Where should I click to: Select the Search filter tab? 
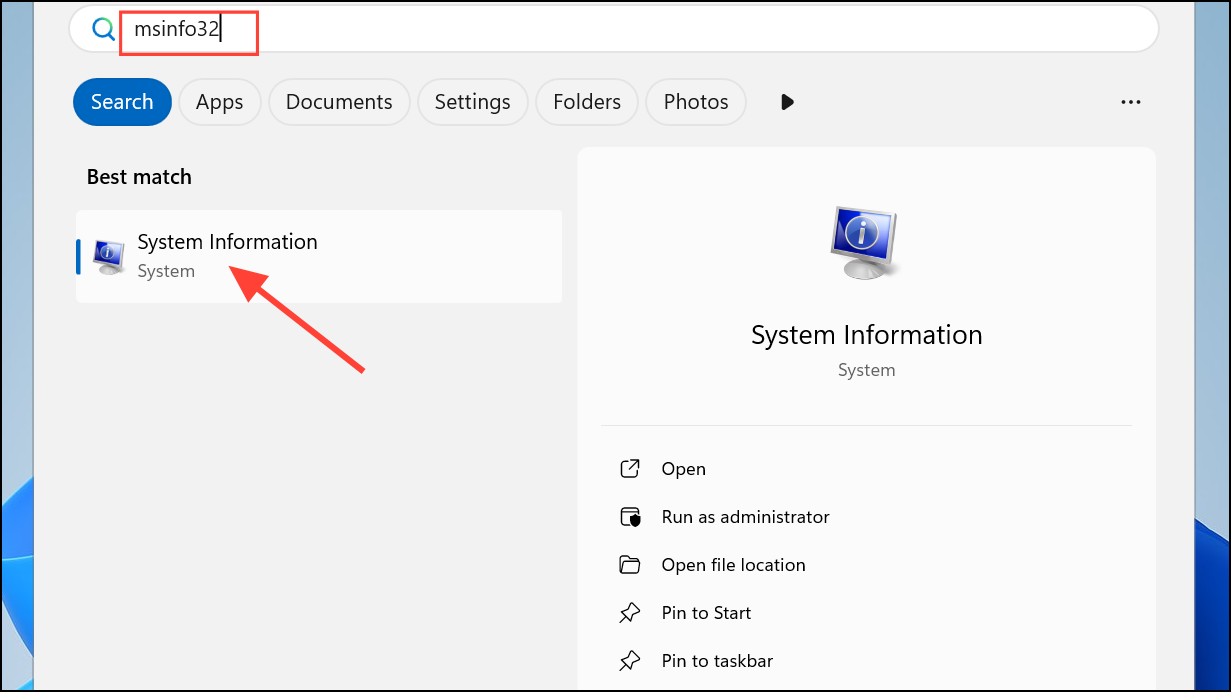point(122,102)
